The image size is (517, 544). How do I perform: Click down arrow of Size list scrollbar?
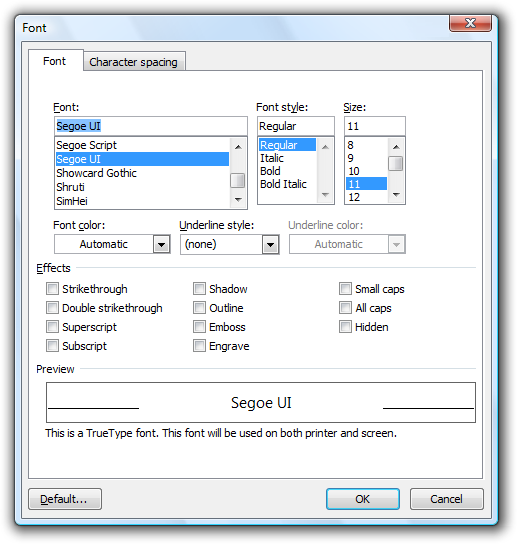(396, 195)
